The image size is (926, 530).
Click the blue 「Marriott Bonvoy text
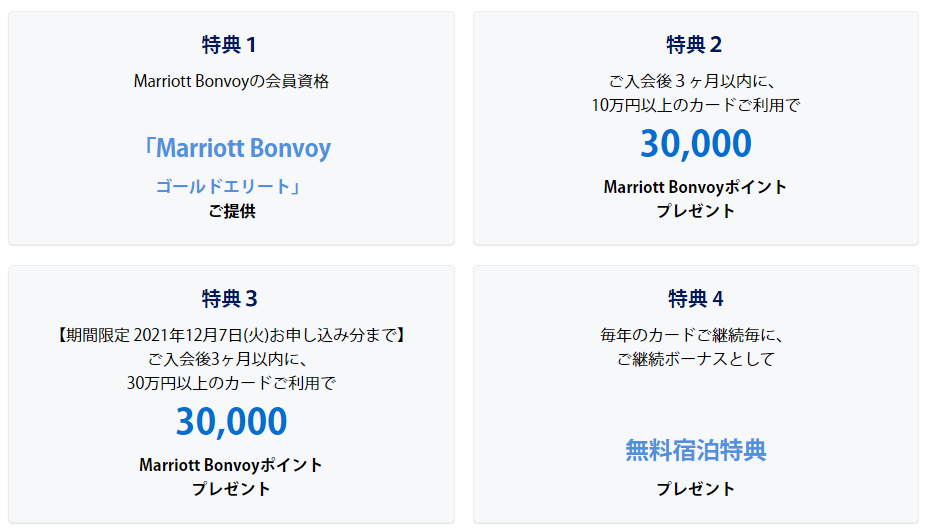click(x=237, y=148)
